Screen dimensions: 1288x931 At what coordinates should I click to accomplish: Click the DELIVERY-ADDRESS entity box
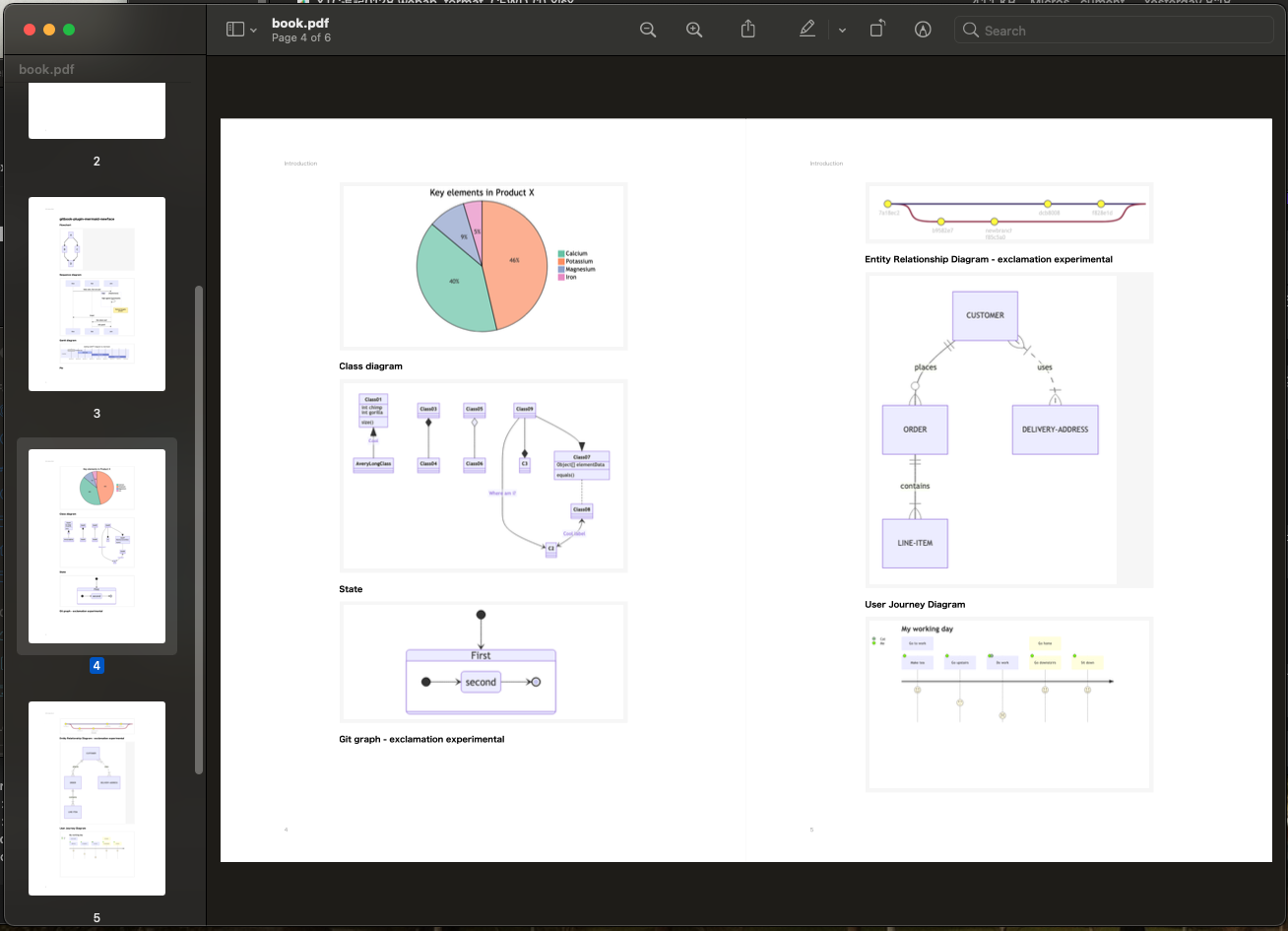(1055, 430)
